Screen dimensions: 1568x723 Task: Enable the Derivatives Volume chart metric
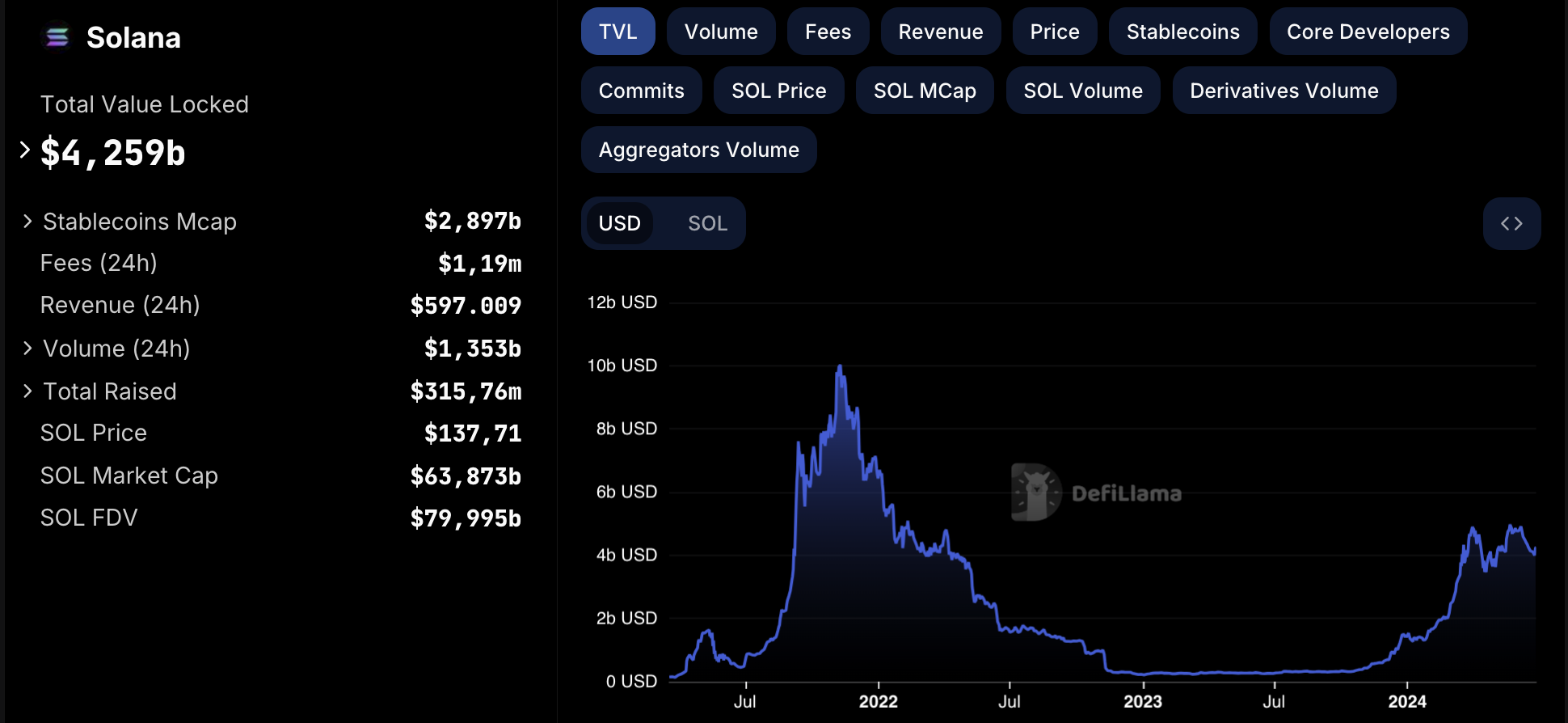coord(1283,91)
